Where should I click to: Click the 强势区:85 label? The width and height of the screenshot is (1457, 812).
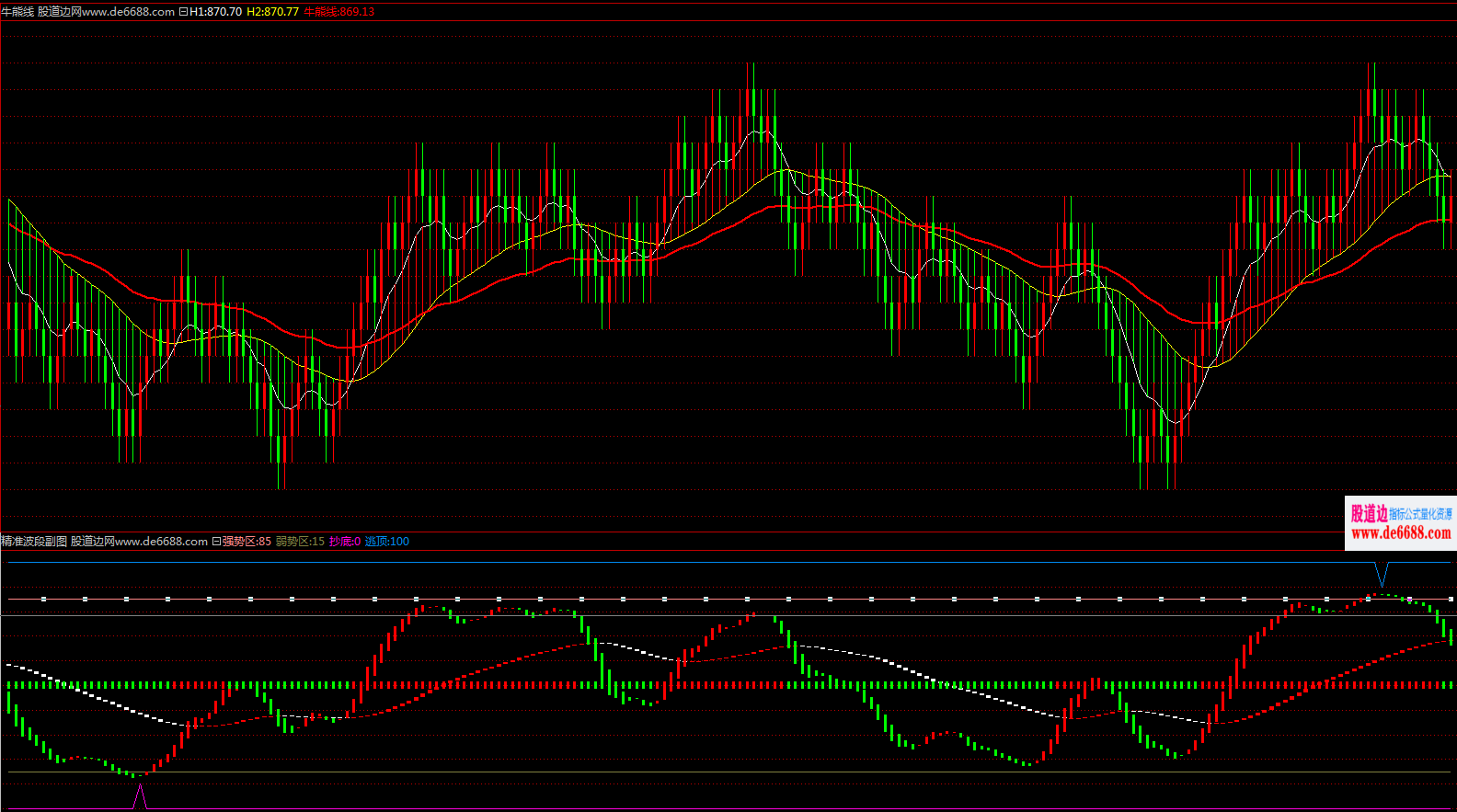247,542
